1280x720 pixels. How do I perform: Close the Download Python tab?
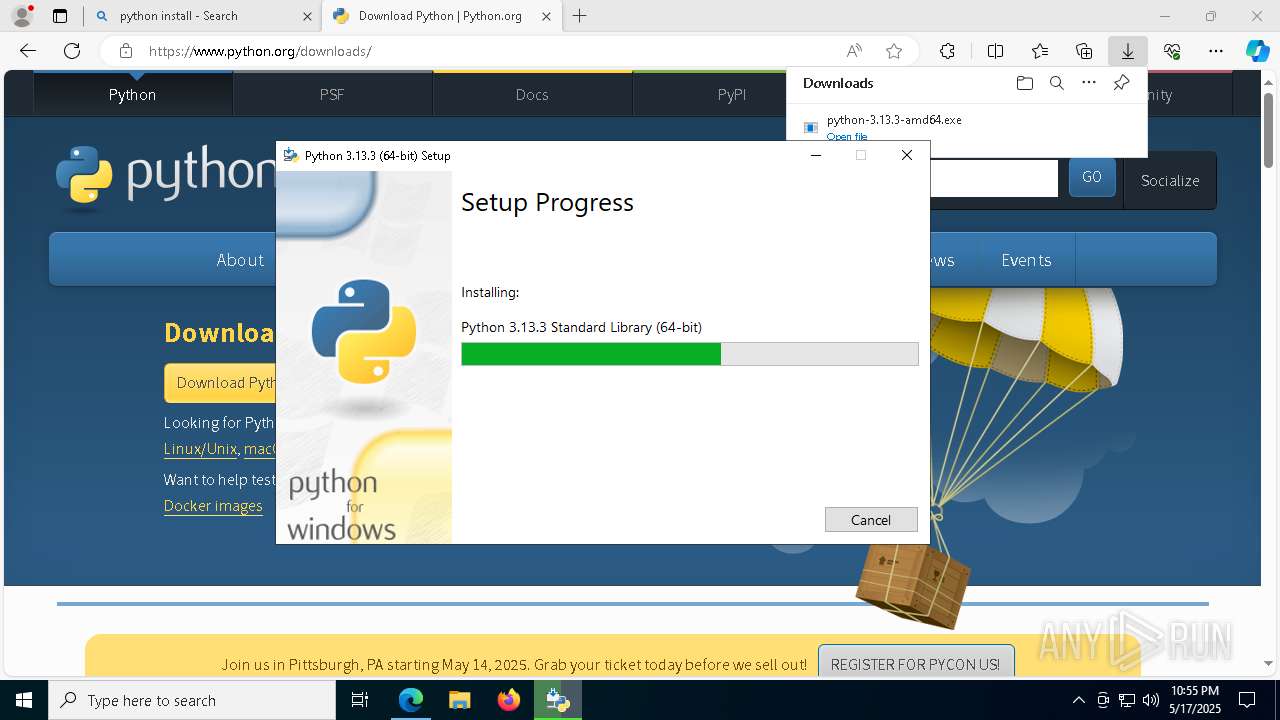[x=546, y=16]
